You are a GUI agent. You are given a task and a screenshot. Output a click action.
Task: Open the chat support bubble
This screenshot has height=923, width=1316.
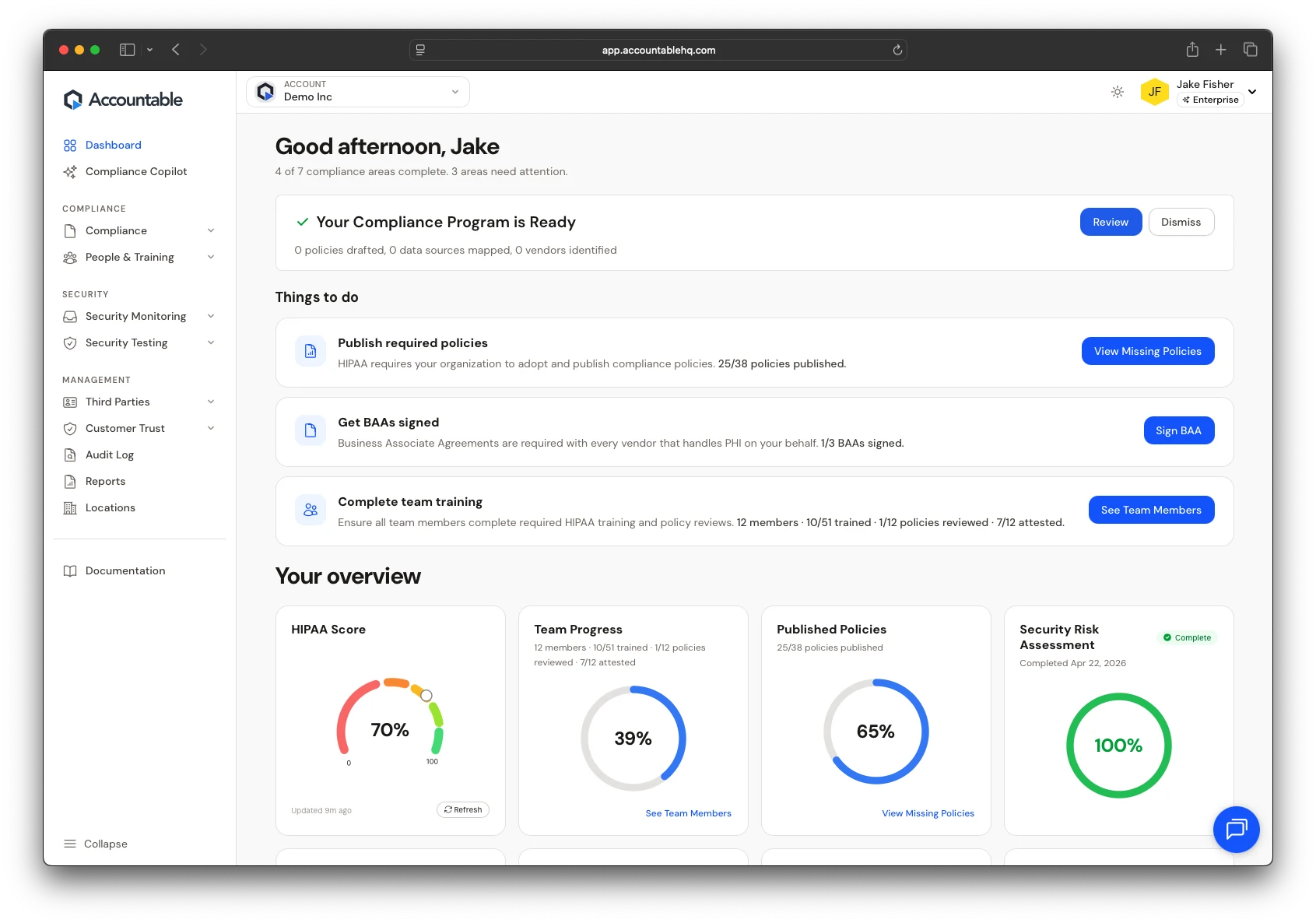pos(1236,830)
